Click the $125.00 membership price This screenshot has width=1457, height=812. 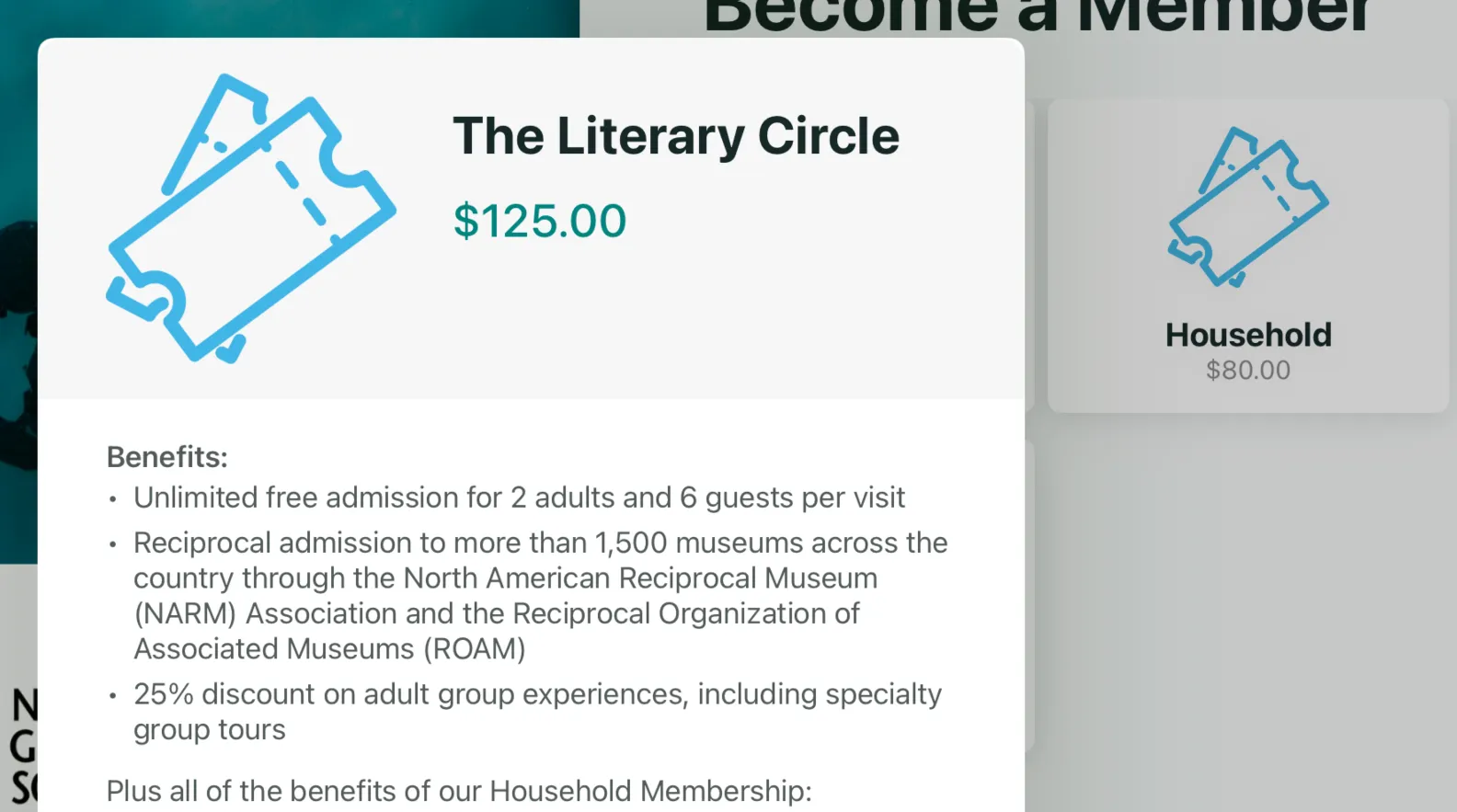click(x=540, y=221)
